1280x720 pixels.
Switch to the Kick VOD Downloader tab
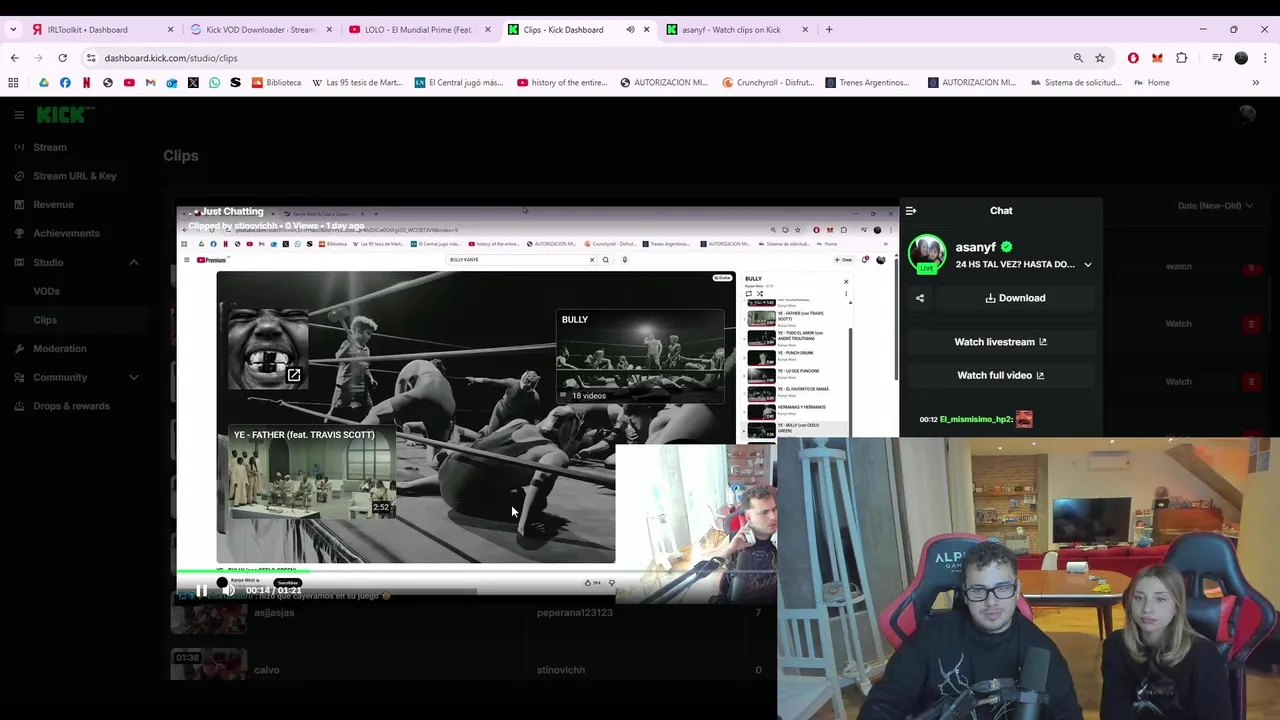click(x=260, y=30)
